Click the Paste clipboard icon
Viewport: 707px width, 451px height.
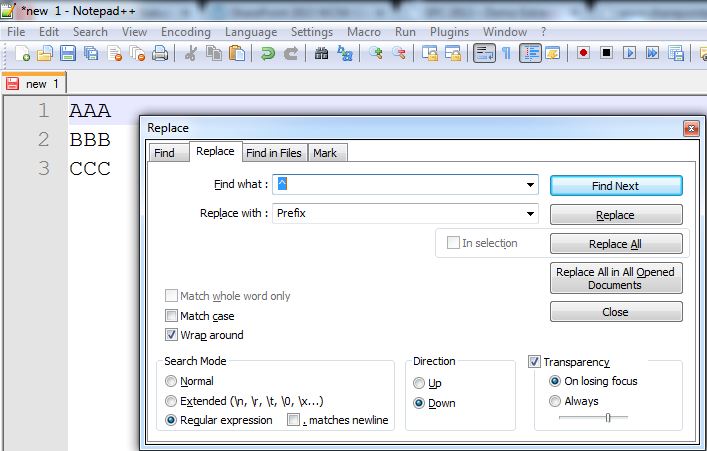(x=237, y=54)
